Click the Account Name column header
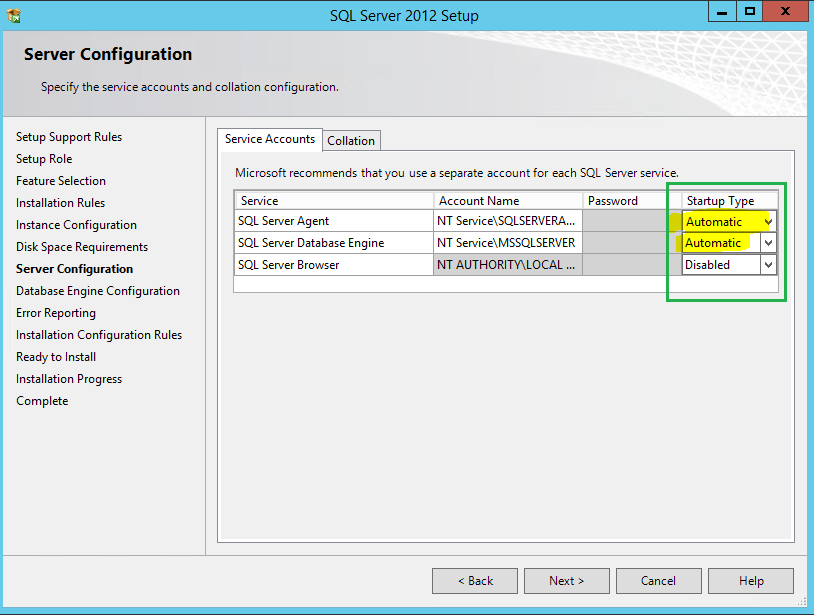814x615 pixels. (x=508, y=201)
